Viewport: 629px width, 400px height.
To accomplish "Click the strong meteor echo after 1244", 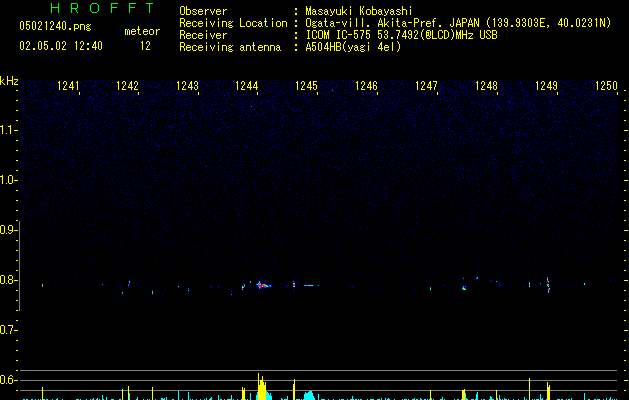I will click(263, 285).
